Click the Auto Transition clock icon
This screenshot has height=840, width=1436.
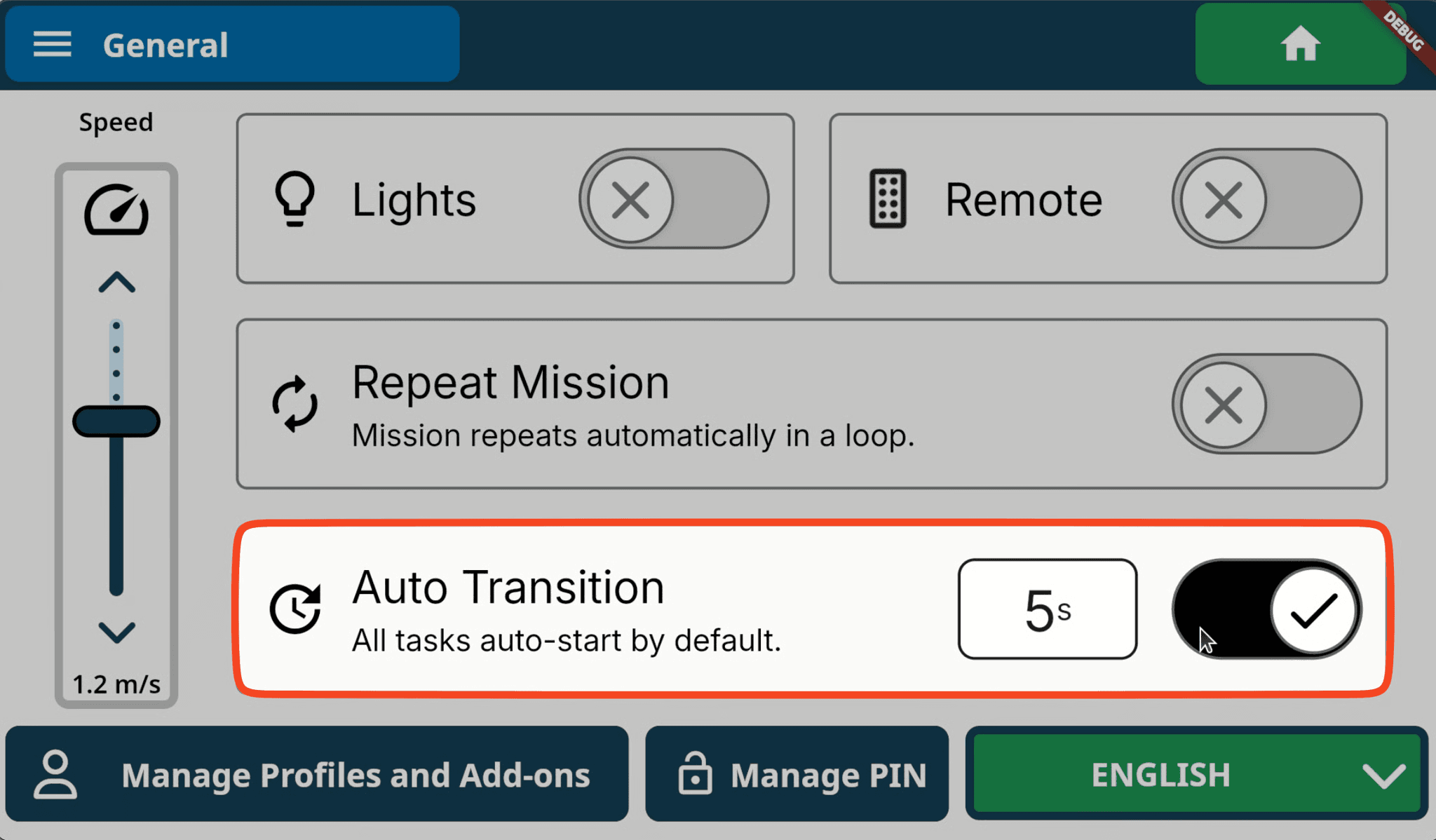[294, 609]
